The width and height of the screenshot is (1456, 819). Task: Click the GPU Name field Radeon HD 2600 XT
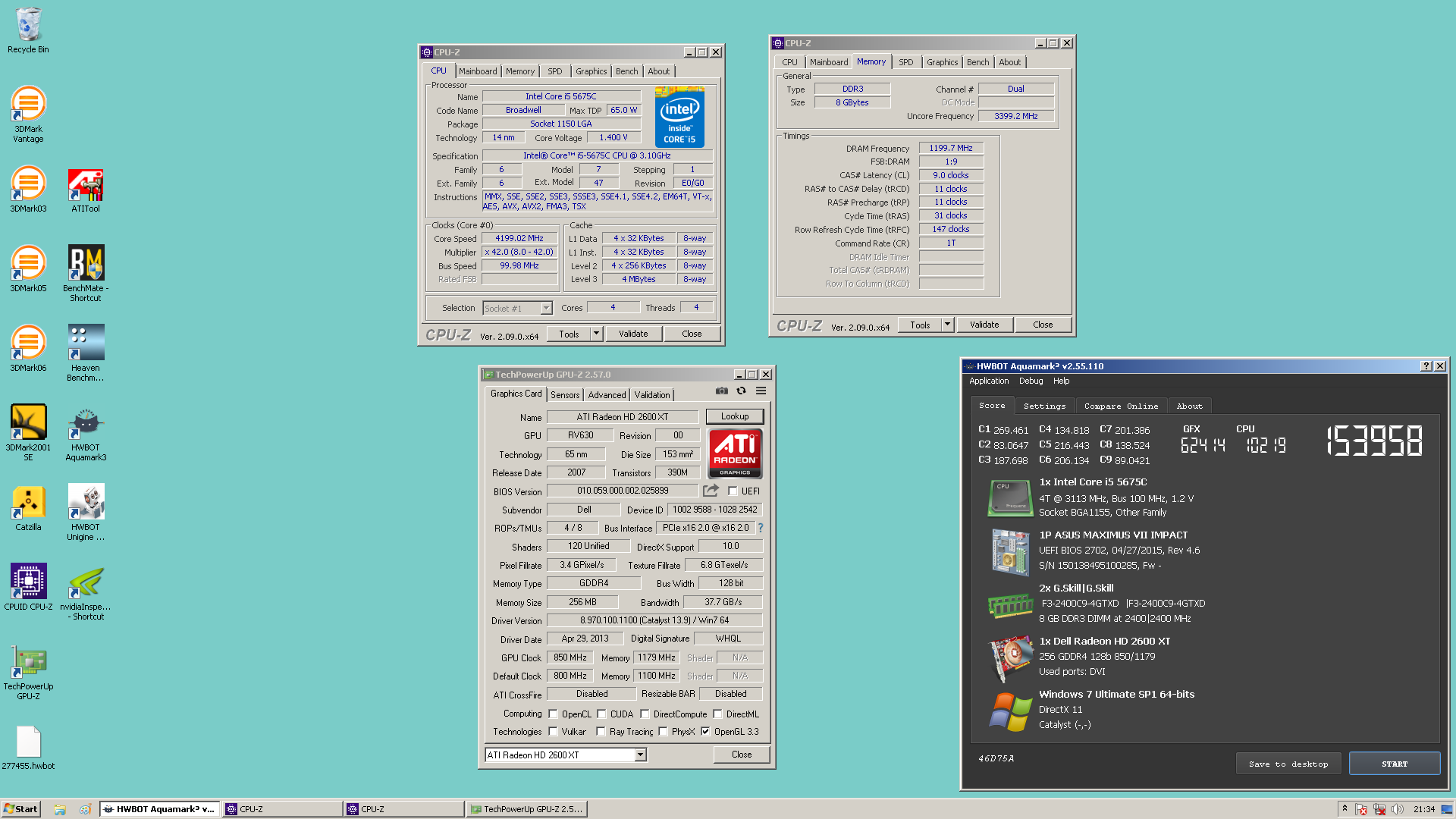tap(623, 417)
